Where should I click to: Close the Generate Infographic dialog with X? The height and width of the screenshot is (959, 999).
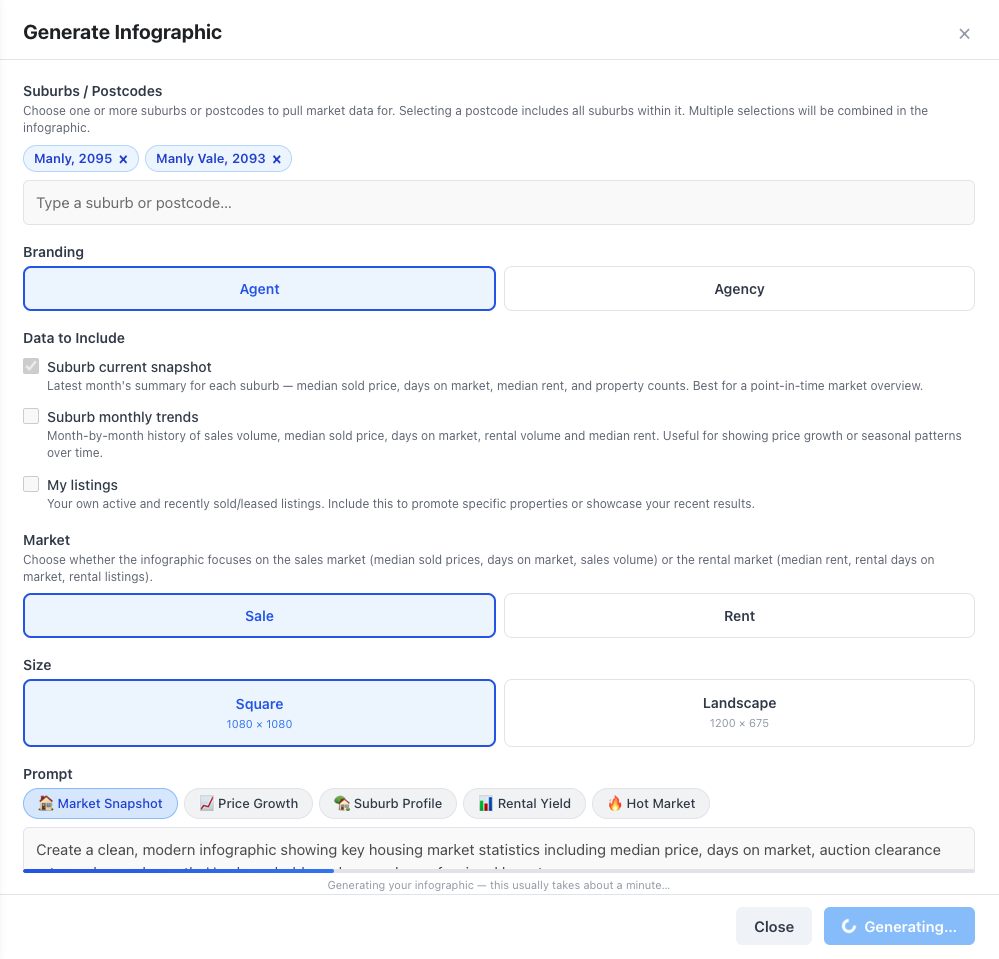tap(964, 34)
